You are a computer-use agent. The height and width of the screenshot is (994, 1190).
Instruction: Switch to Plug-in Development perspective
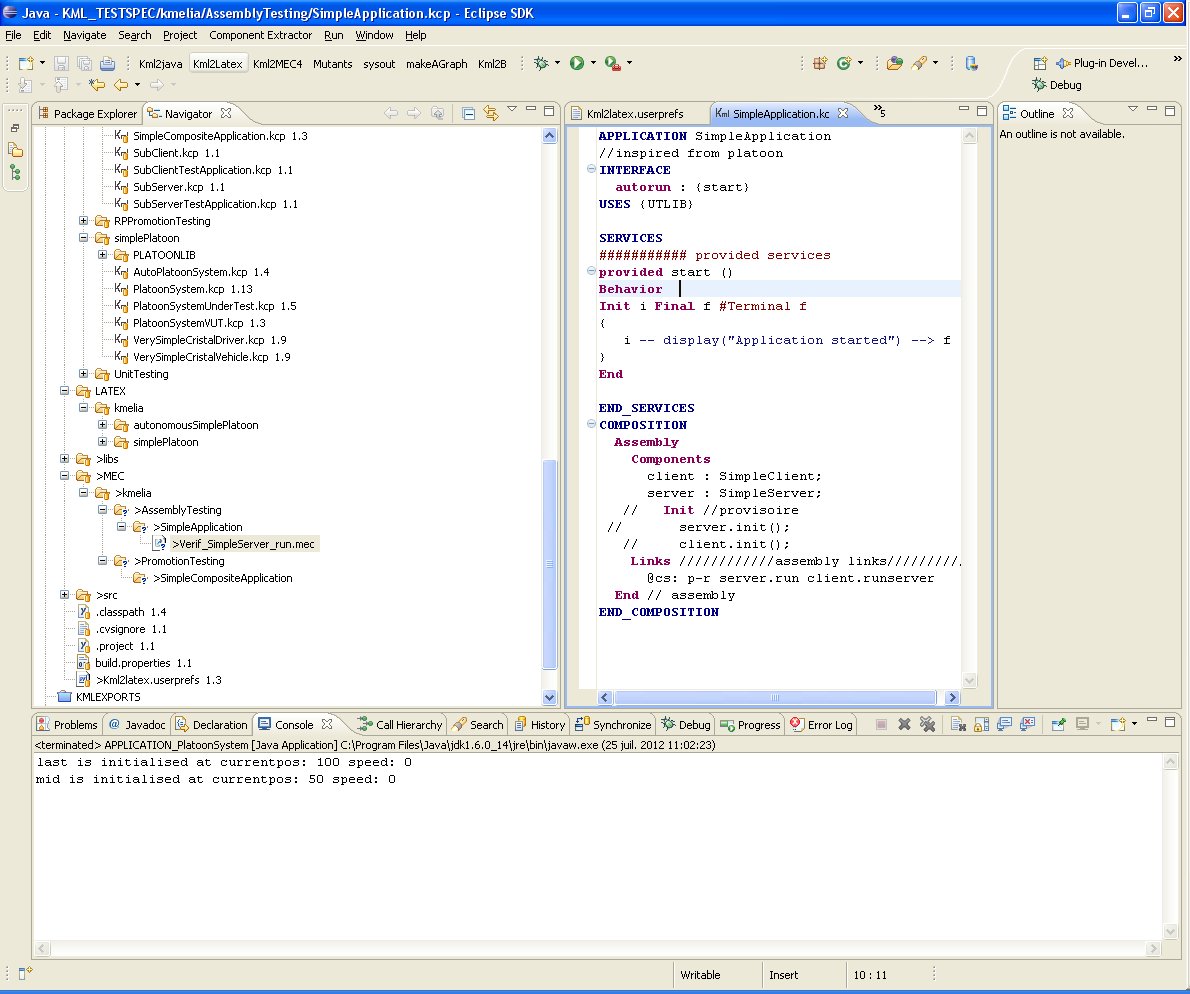click(x=1101, y=63)
